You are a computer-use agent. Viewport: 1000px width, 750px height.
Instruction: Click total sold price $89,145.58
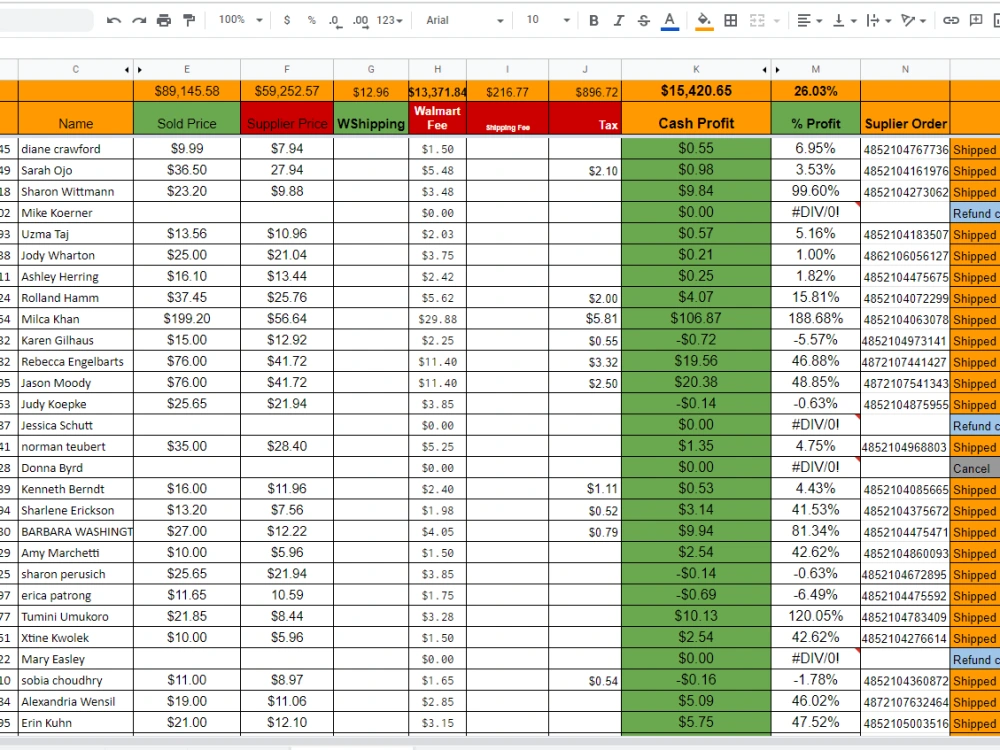tap(187, 91)
